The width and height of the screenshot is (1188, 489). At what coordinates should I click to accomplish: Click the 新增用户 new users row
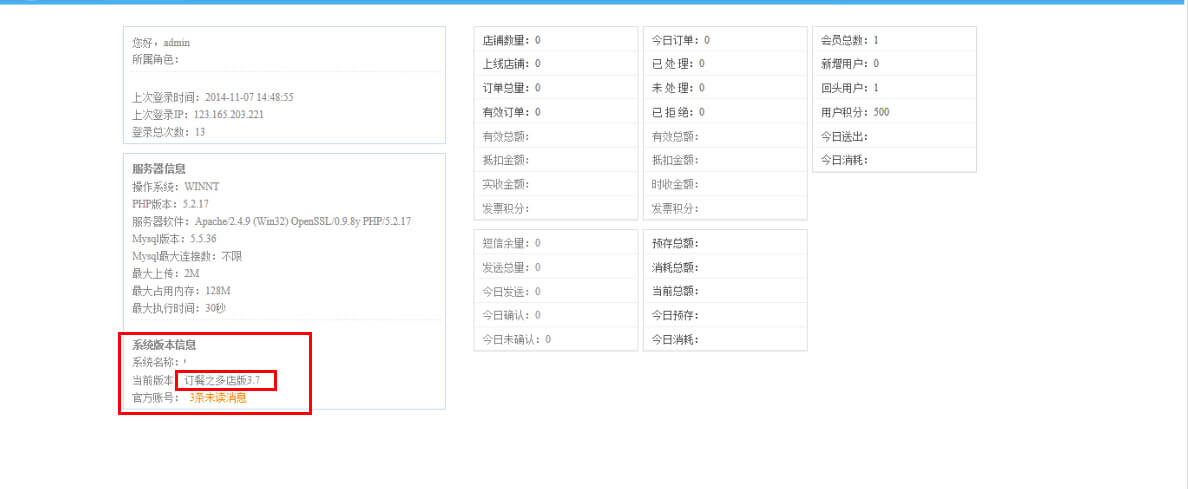[x=894, y=64]
